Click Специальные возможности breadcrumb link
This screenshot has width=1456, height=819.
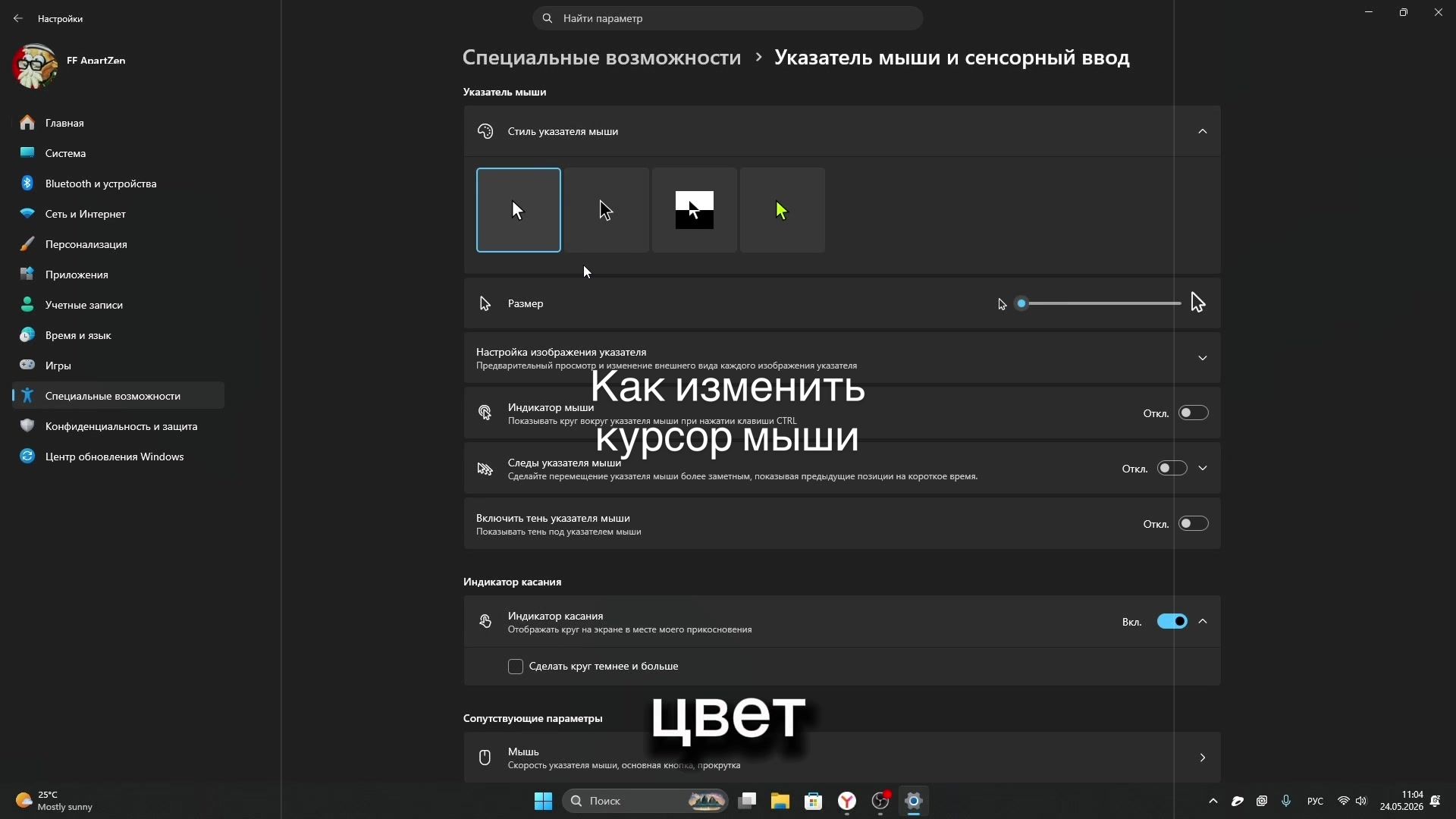coord(601,58)
